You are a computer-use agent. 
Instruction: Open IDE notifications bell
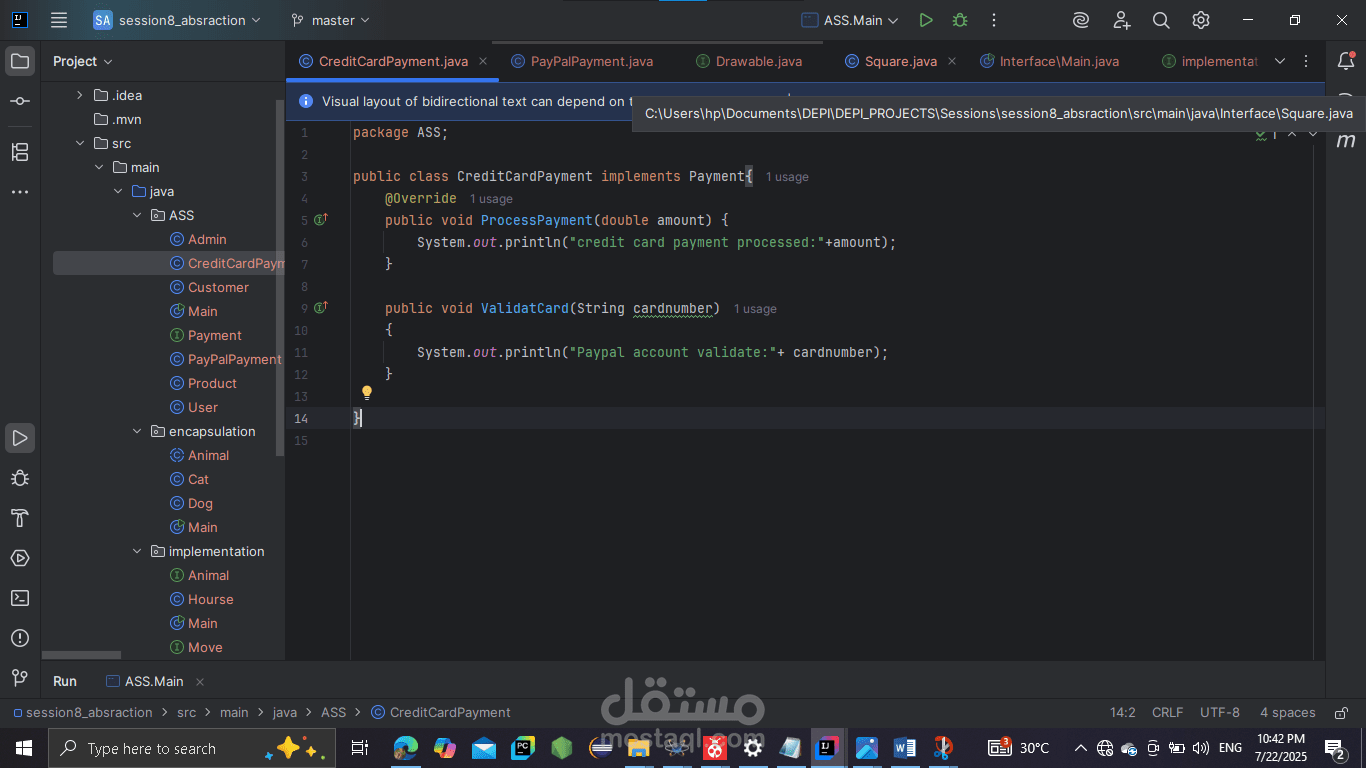pyautogui.click(x=1346, y=61)
